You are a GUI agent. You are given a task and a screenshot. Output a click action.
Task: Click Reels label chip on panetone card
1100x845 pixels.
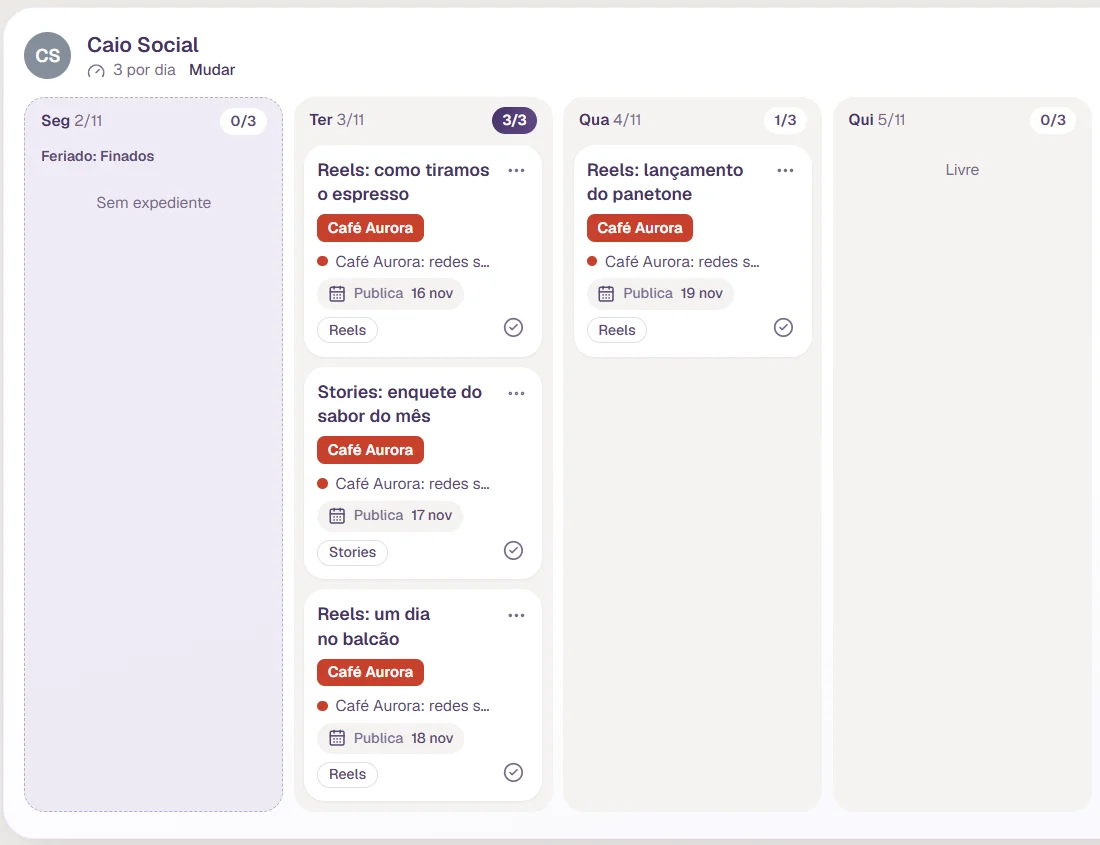617,330
